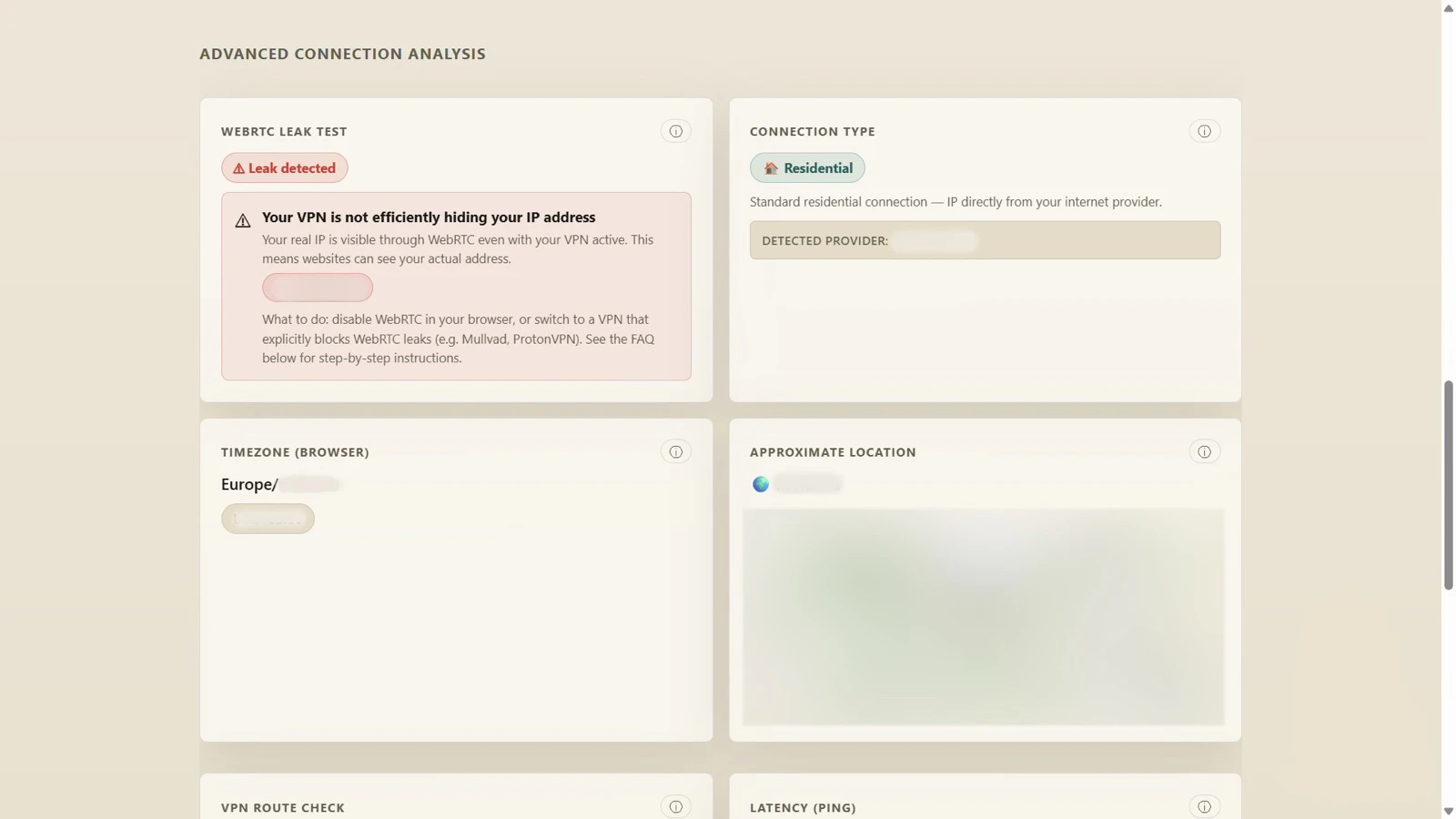The width and height of the screenshot is (1456, 819).
Task: Click the 'LATENCY (PING)' card title
Action: (803, 807)
